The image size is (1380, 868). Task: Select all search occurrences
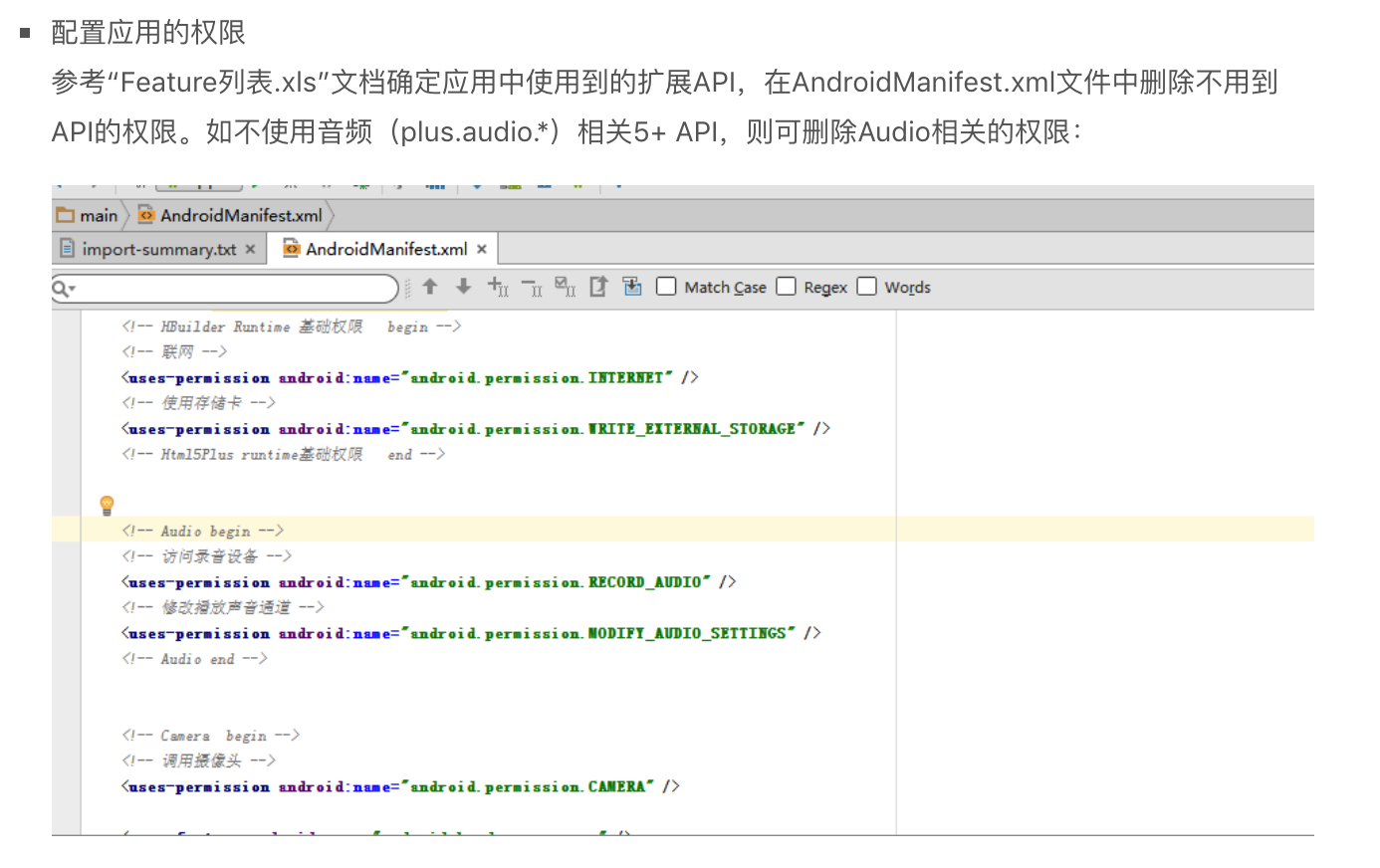click(565, 288)
